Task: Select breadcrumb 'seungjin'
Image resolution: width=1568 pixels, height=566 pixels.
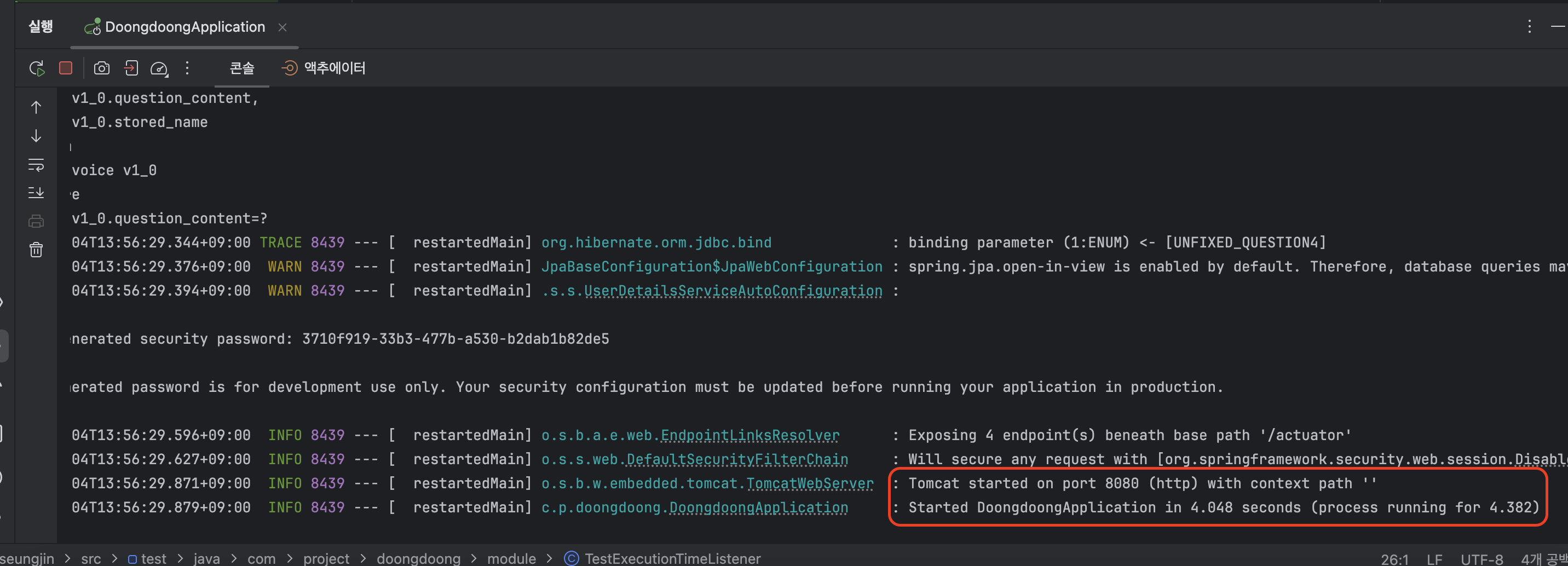Action: click(27, 558)
